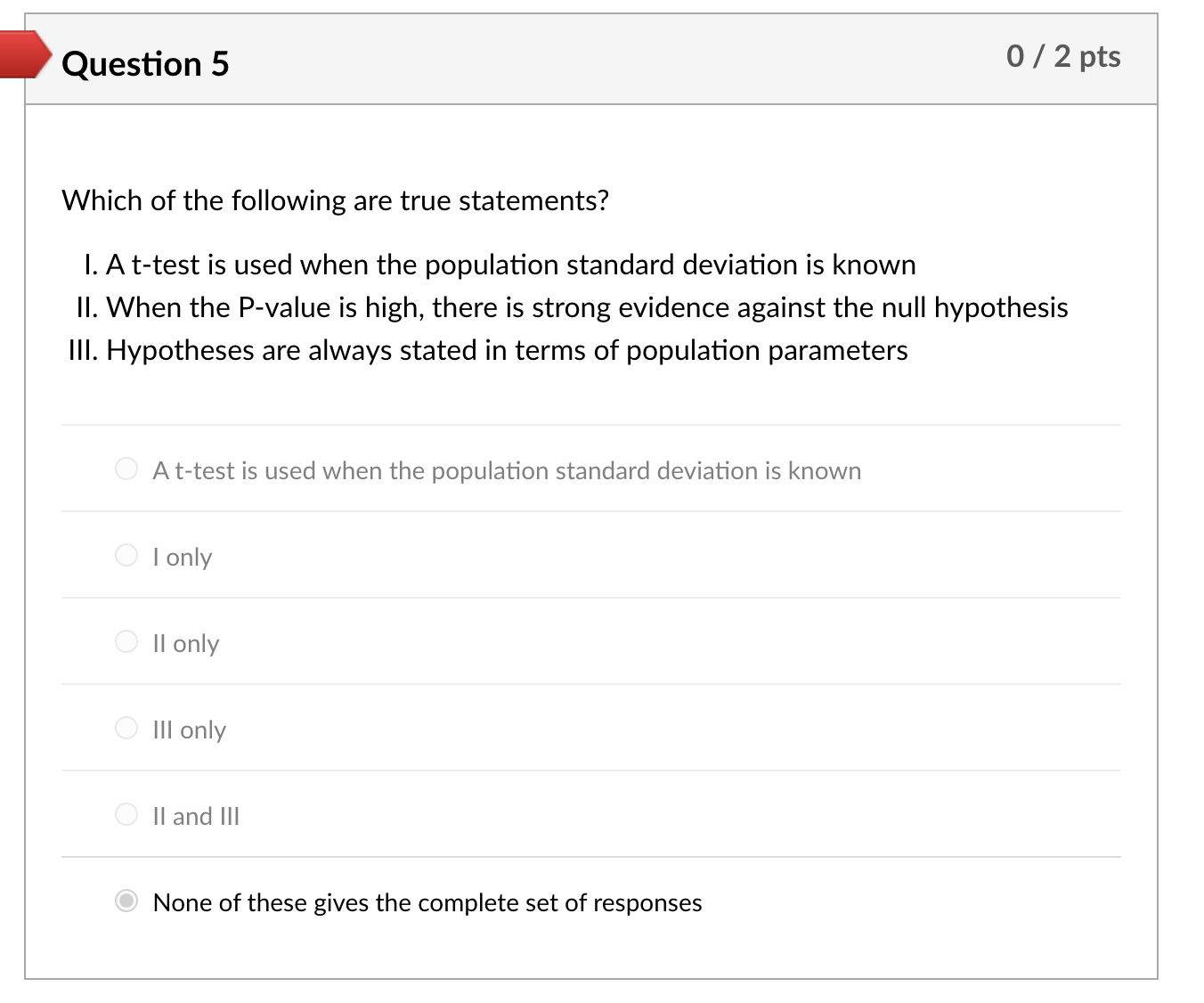Screen dimensions: 1204x1003
Task: Click the 'II only' answer text label
Action: (186, 641)
